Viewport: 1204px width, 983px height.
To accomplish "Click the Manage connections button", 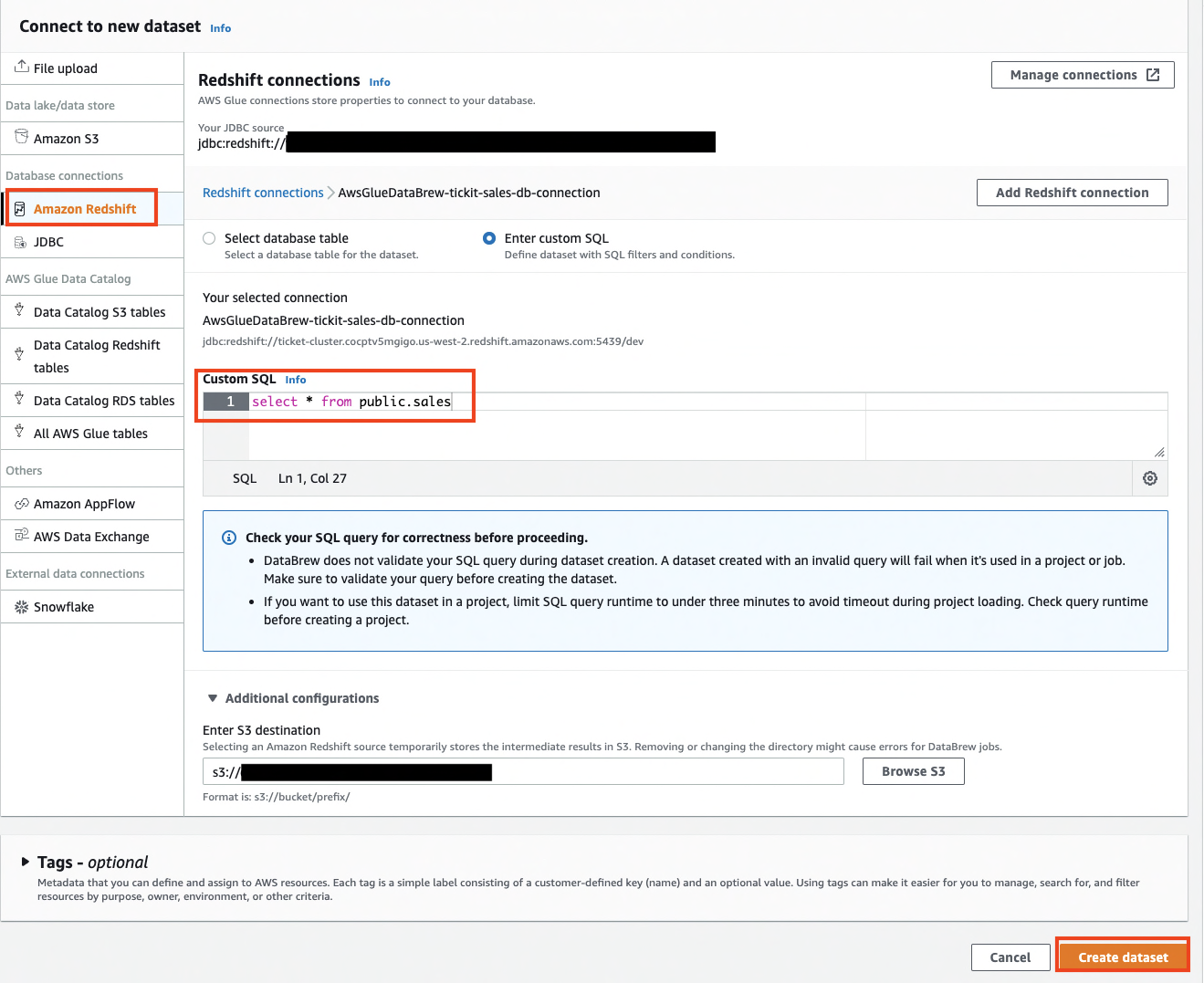I will pos(1083,75).
